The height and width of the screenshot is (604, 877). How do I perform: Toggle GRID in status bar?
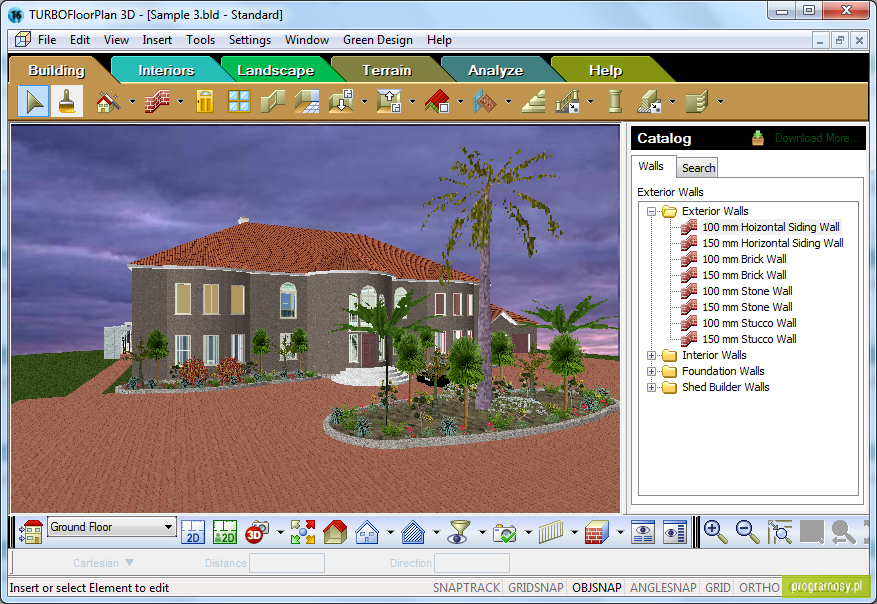(x=718, y=588)
